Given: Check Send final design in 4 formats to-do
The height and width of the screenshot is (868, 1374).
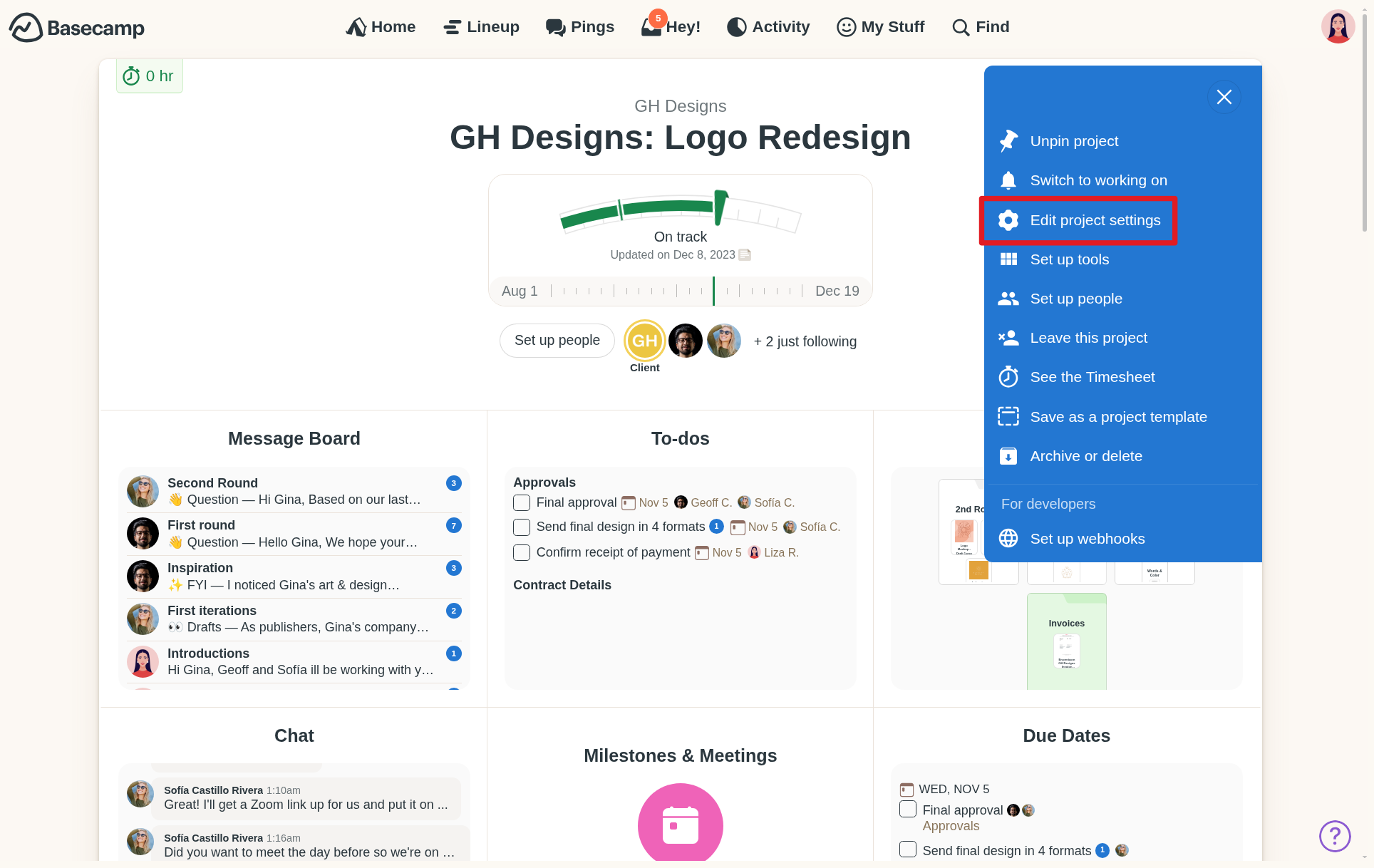Looking at the screenshot, I should point(522,527).
